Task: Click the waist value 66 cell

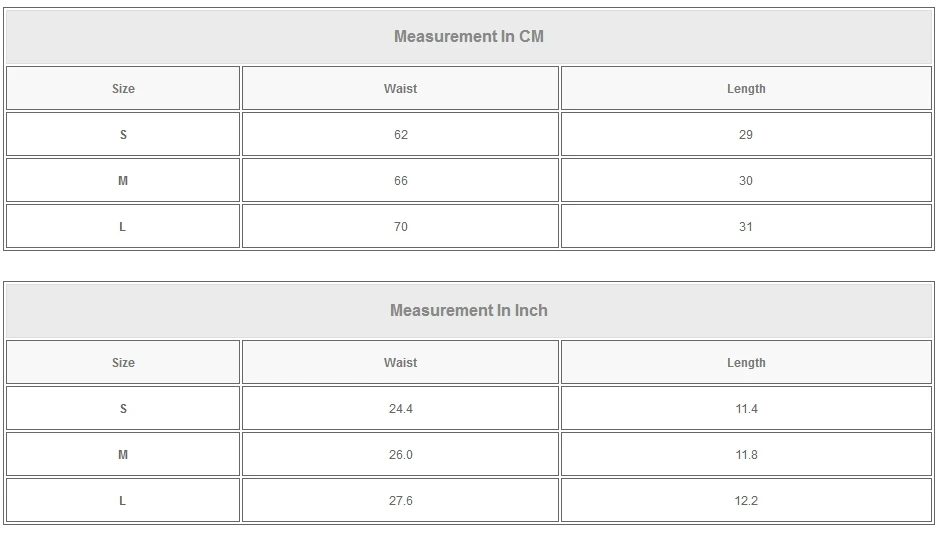Action: pyautogui.click(x=400, y=181)
